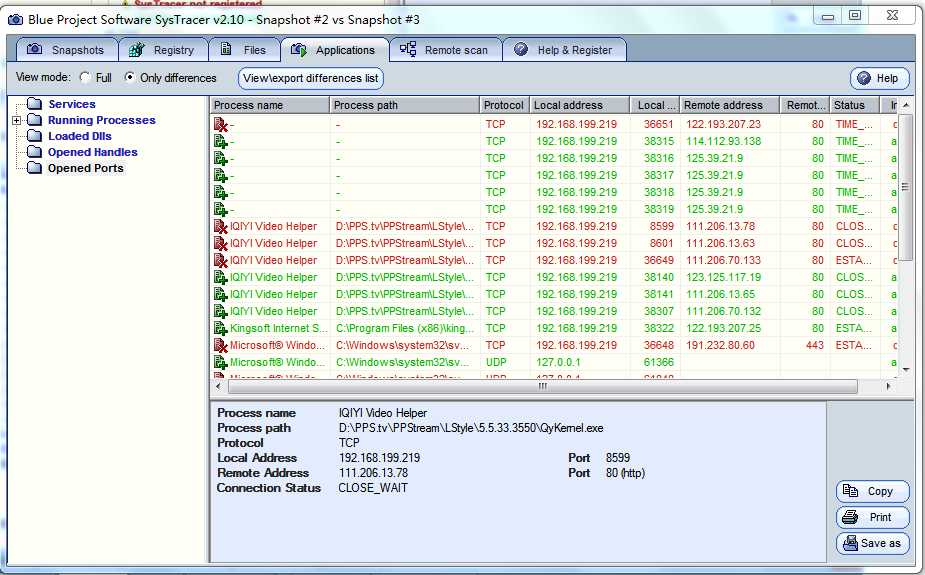Image resolution: width=925 pixels, height=575 pixels.
Task: Click the camera icon on Snapshots tab
Action: [x=35, y=49]
